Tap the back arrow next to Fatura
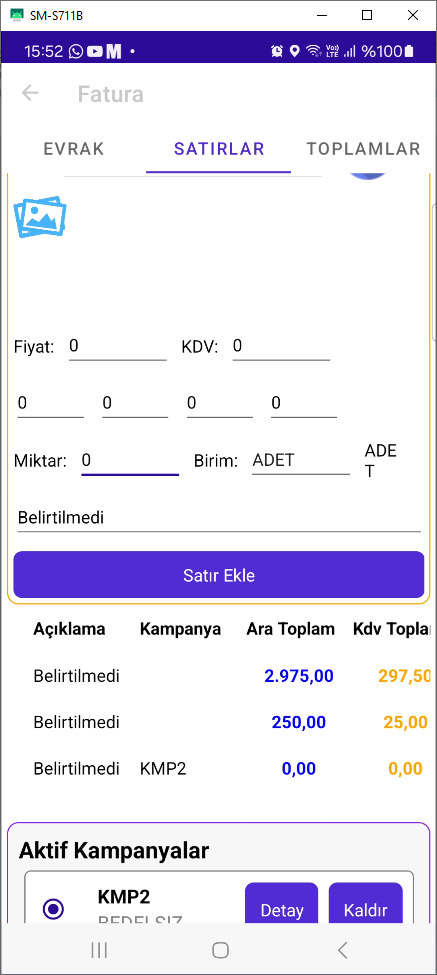 click(x=30, y=93)
